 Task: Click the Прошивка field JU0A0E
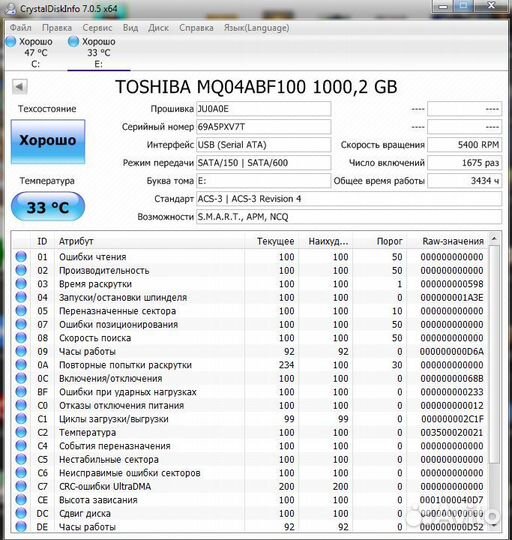pyautogui.click(x=263, y=109)
